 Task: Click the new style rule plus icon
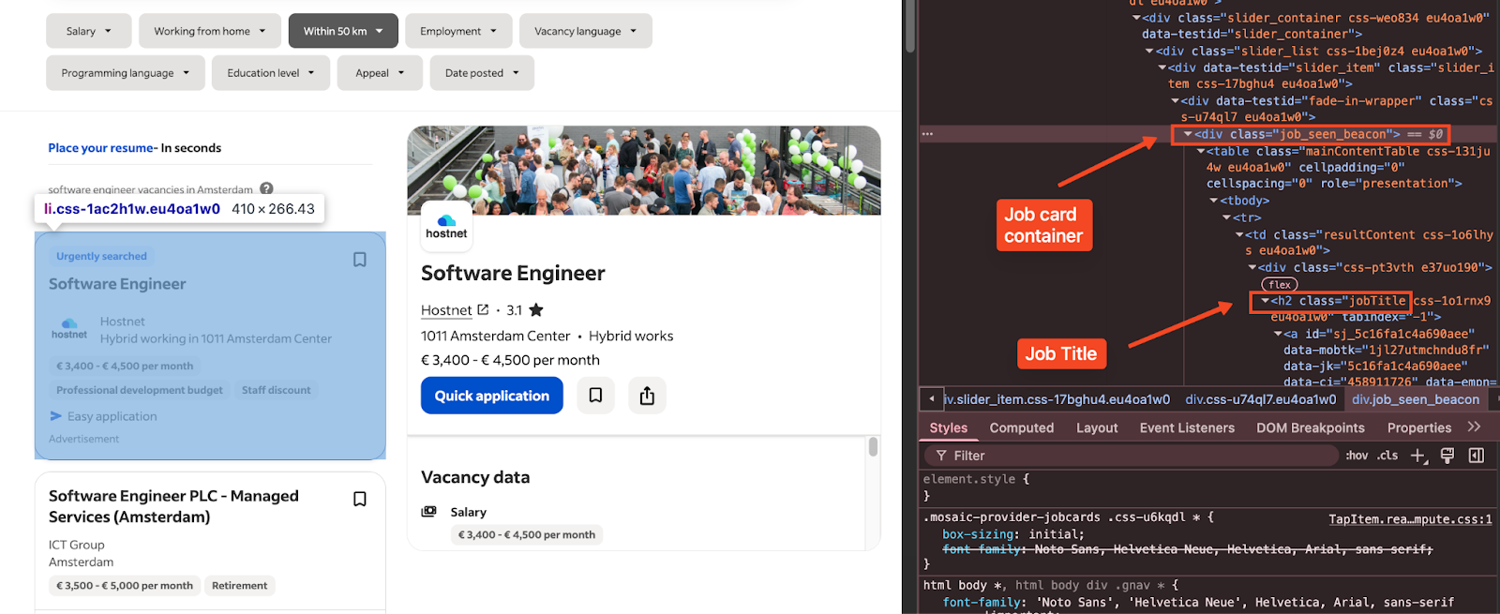(1418, 455)
